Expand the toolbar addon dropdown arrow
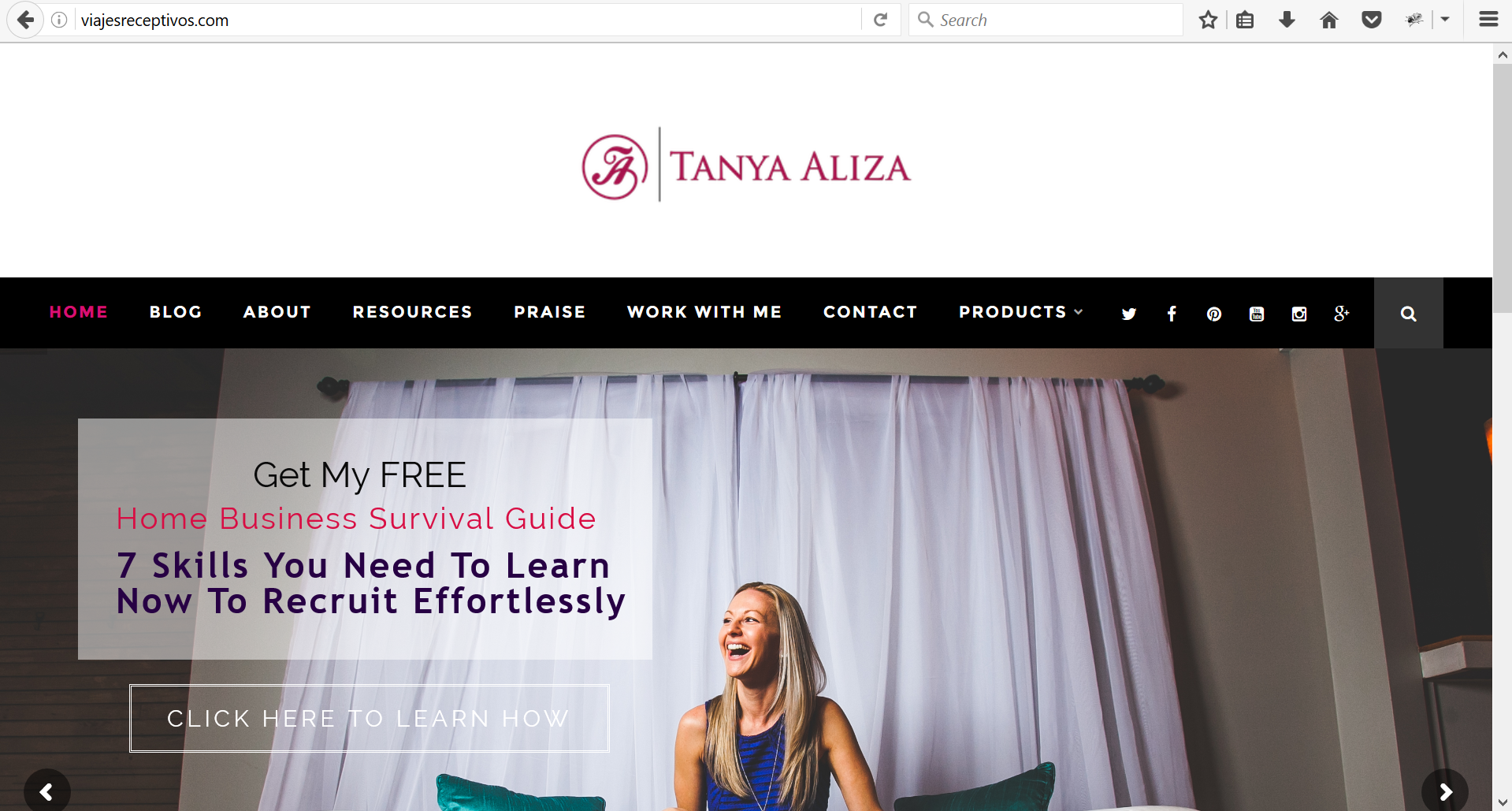1512x811 pixels. 1445,20
